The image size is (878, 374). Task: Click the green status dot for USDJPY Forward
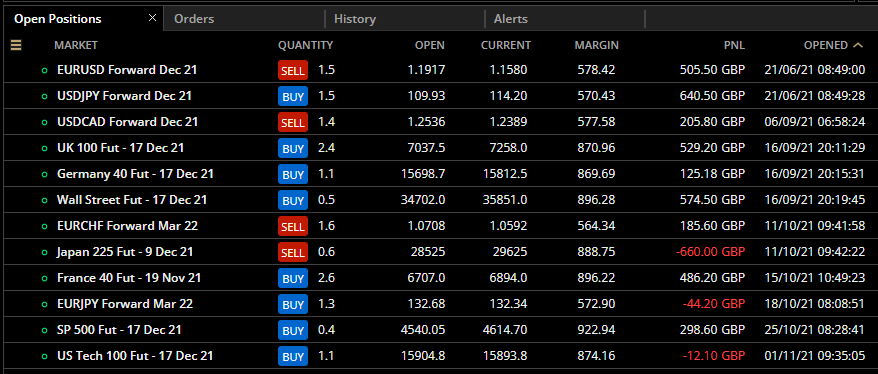pos(44,96)
